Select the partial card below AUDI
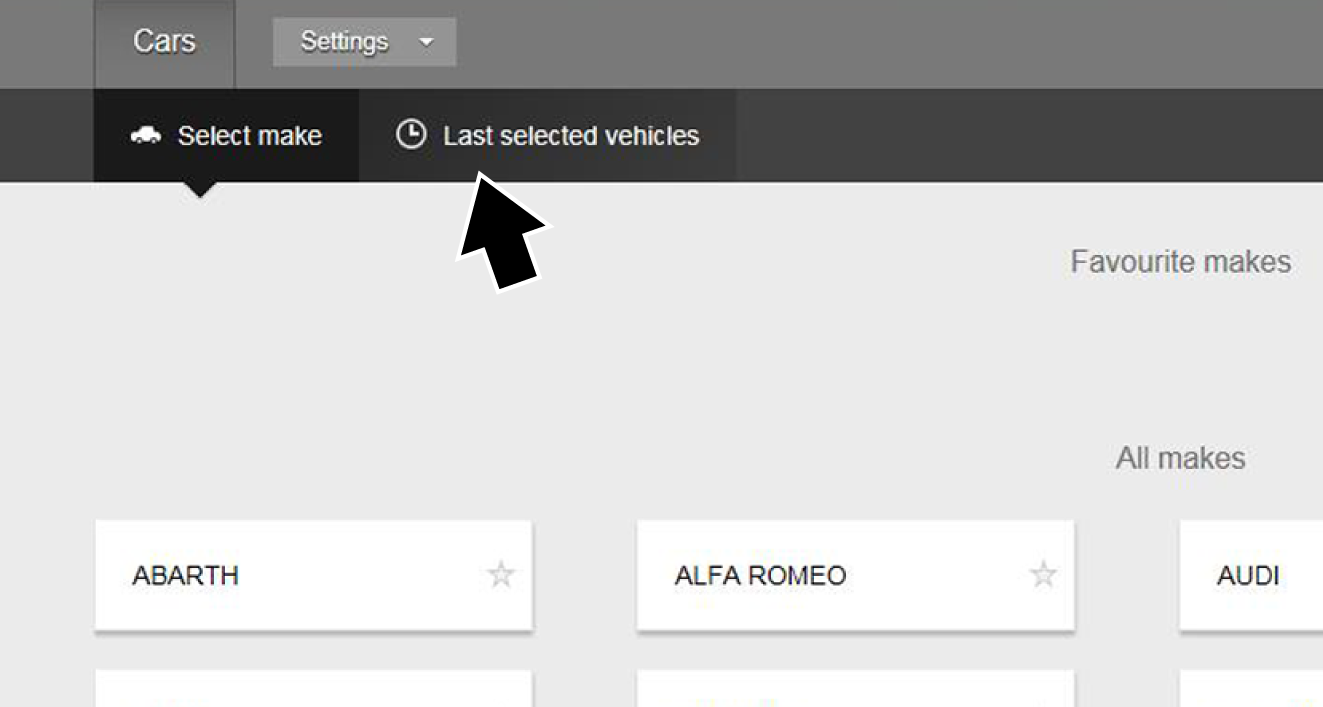1323x707 pixels. [1252, 690]
